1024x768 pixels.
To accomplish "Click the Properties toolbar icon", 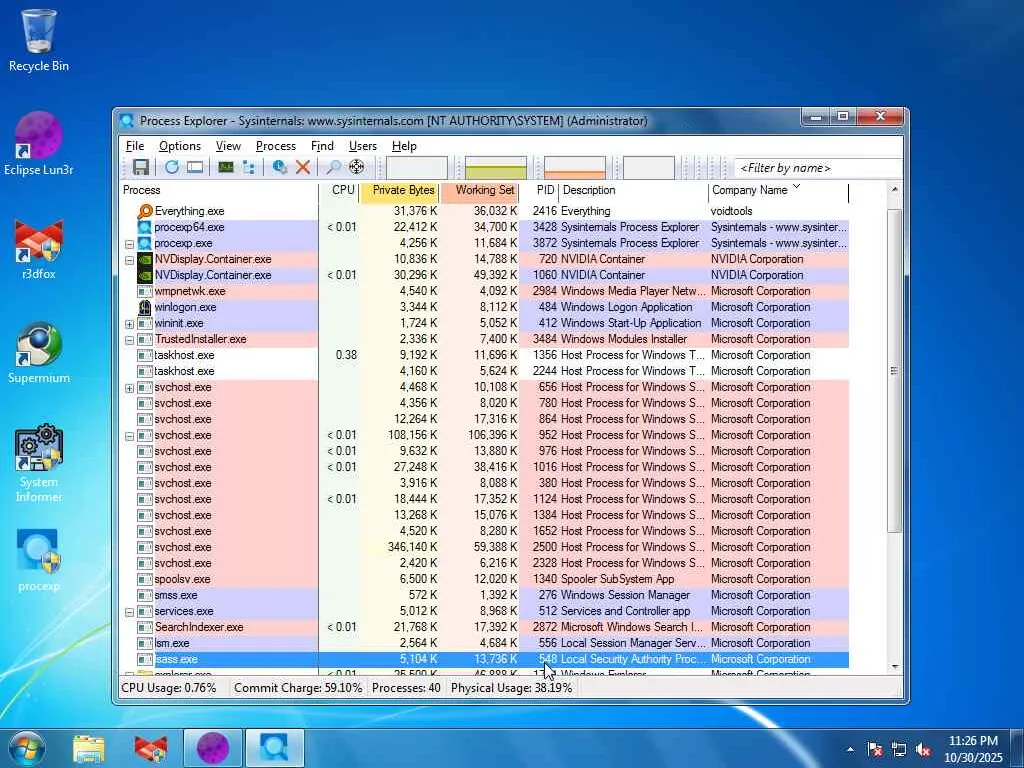I will tap(280, 167).
